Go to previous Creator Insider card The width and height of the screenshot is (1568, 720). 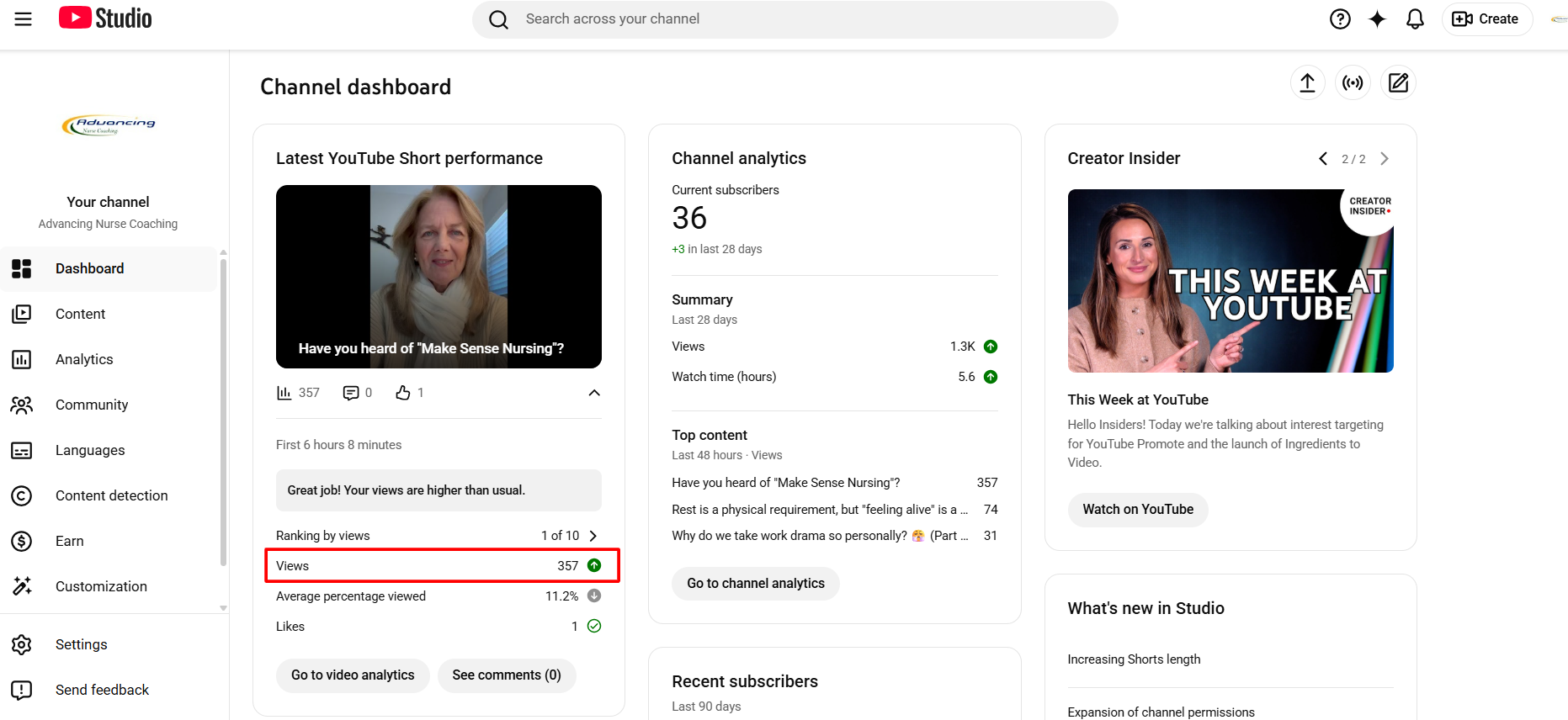click(1323, 159)
